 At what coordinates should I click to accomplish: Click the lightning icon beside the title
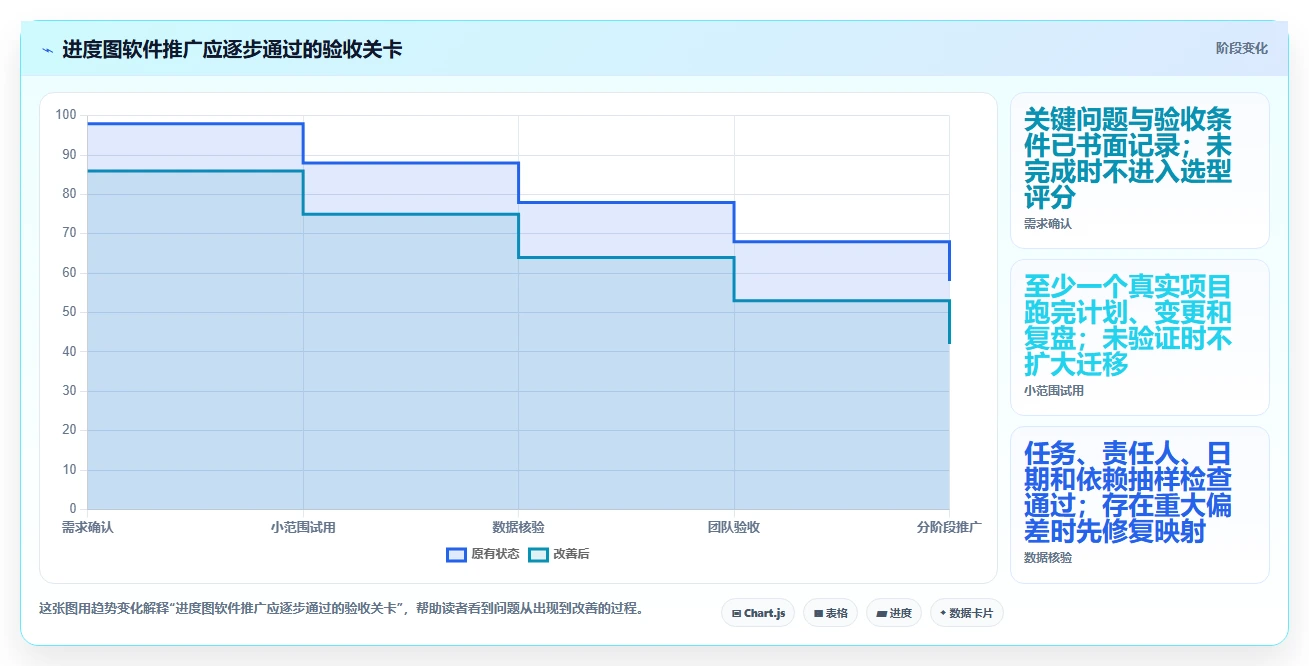(x=48, y=49)
